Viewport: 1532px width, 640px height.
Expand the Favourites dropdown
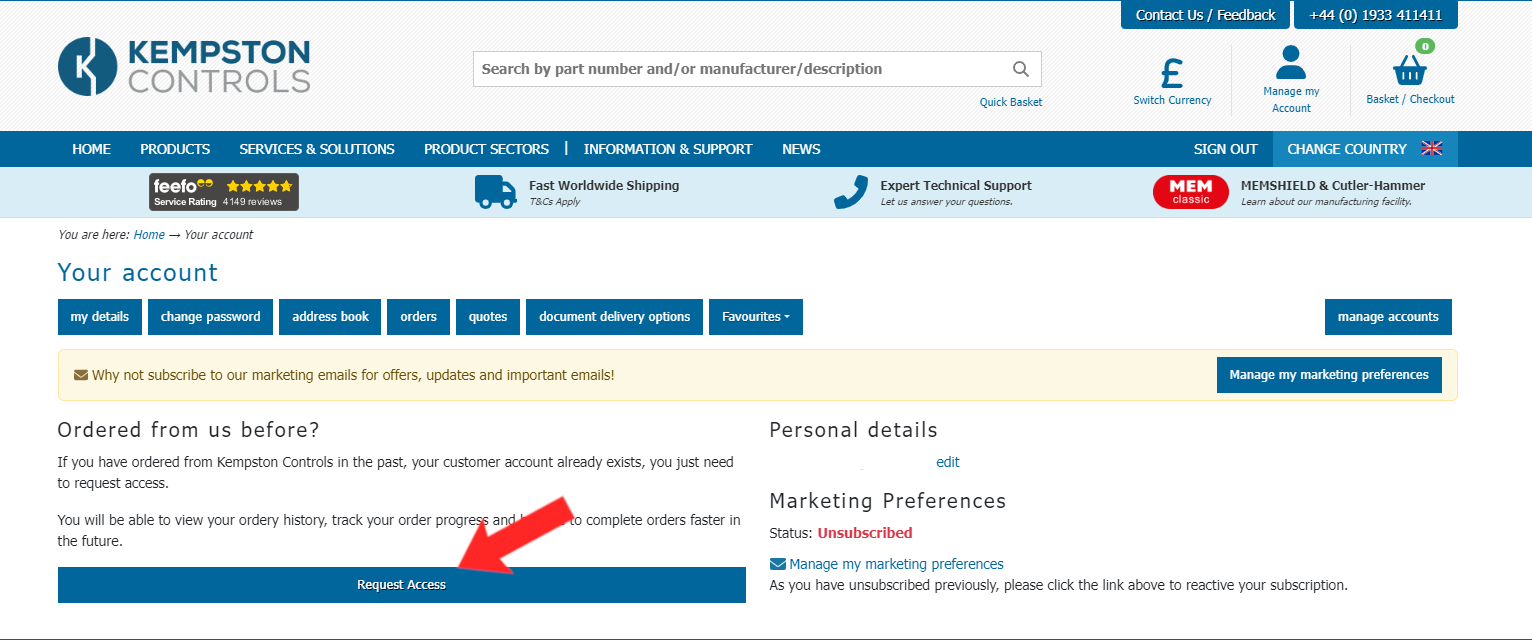(756, 317)
